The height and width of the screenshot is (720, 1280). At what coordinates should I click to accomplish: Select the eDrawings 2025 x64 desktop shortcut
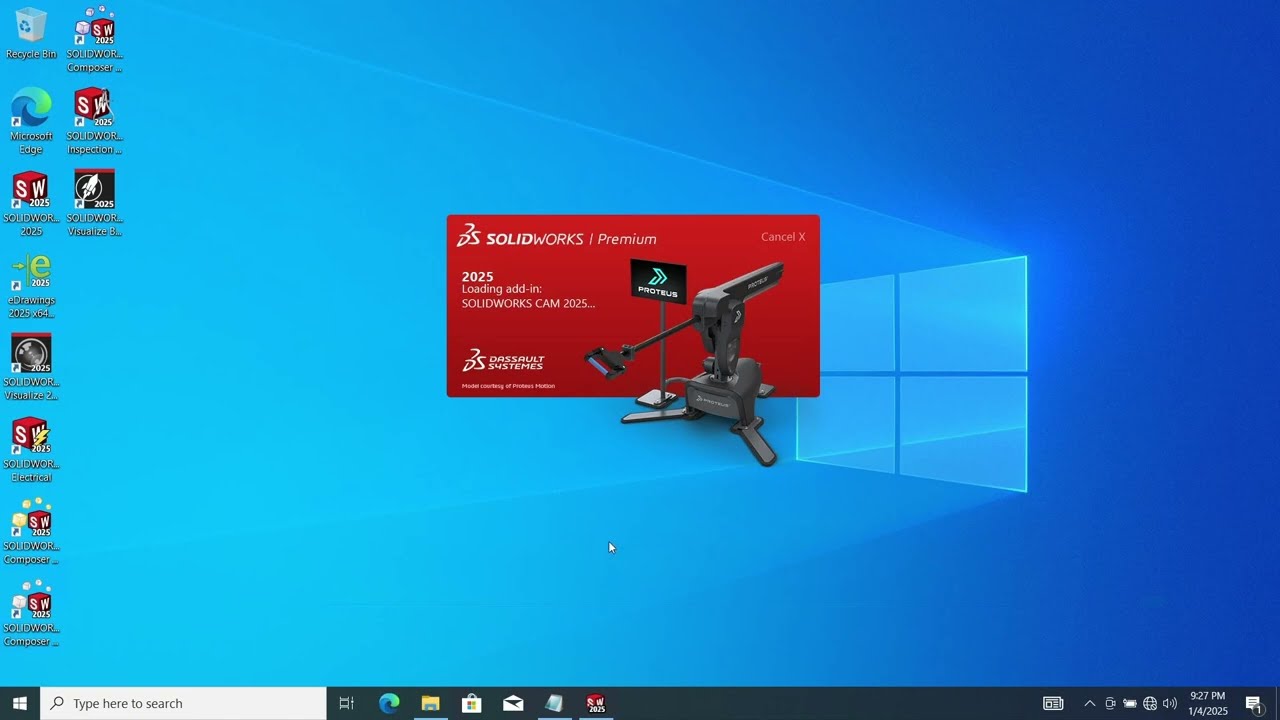pyautogui.click(x=31, y=285)
